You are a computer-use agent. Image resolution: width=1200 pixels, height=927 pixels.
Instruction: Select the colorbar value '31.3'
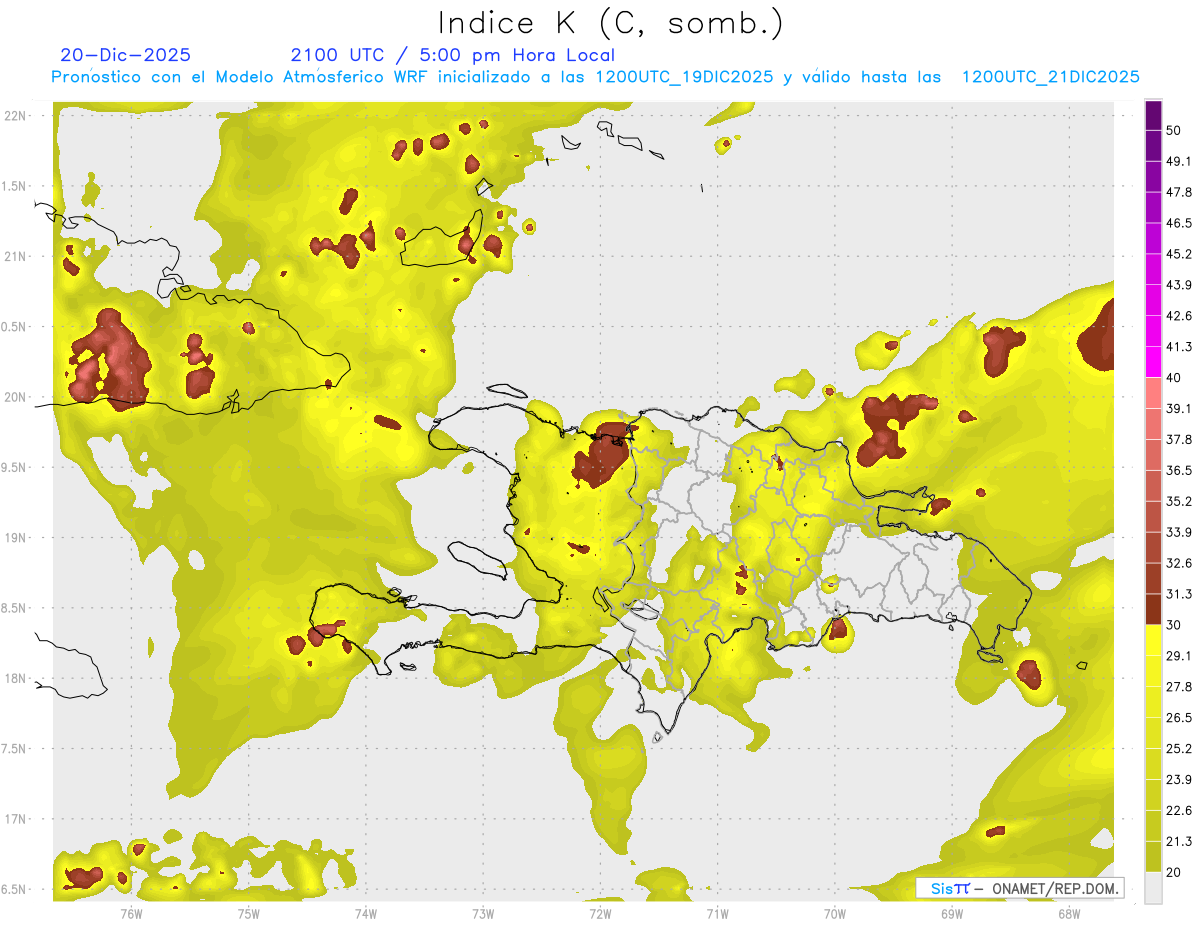coord(1179,595)
